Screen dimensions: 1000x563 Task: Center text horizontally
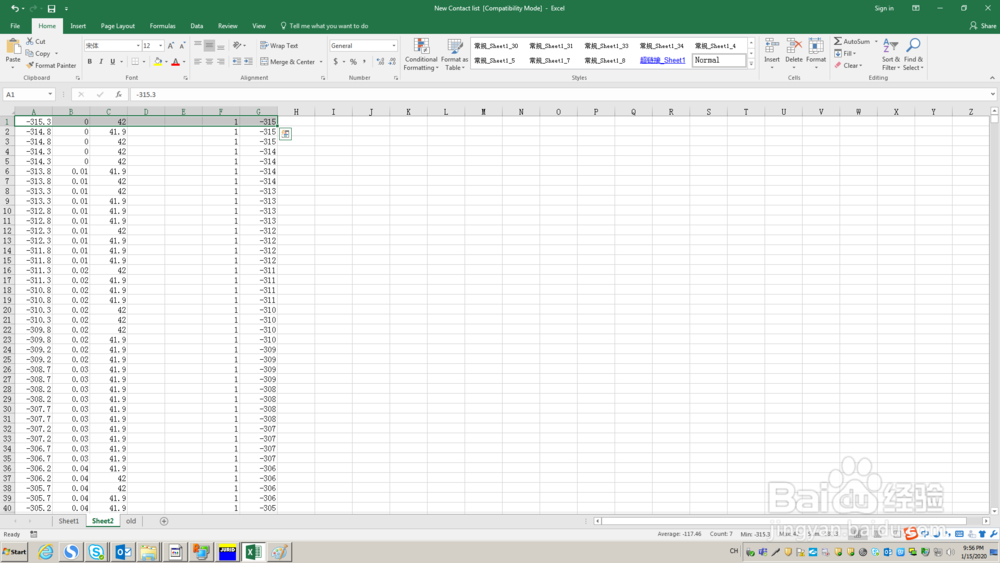pyautogui.click(x=209, y=62)
